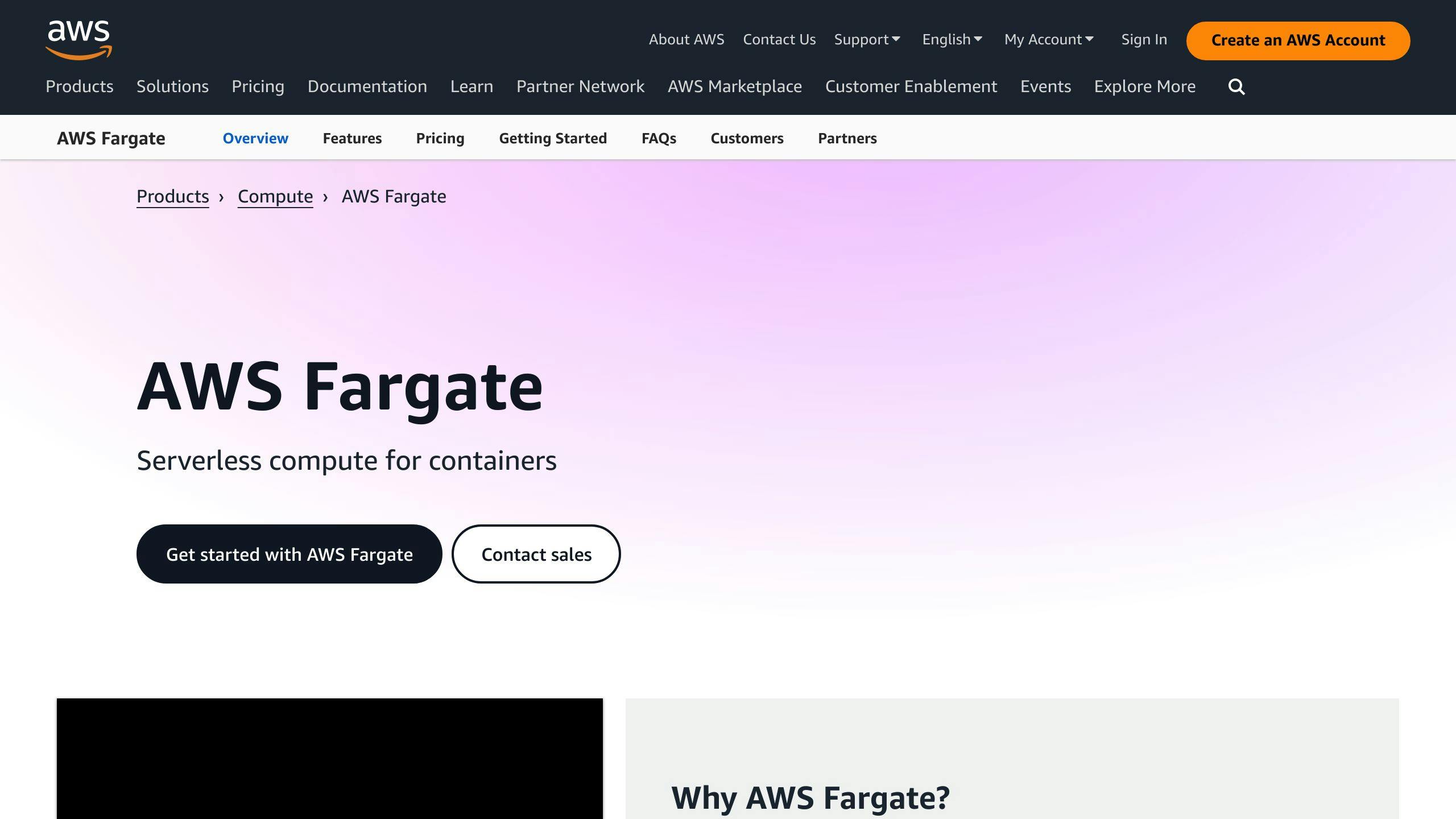Open the Products menu

(80, 86)
